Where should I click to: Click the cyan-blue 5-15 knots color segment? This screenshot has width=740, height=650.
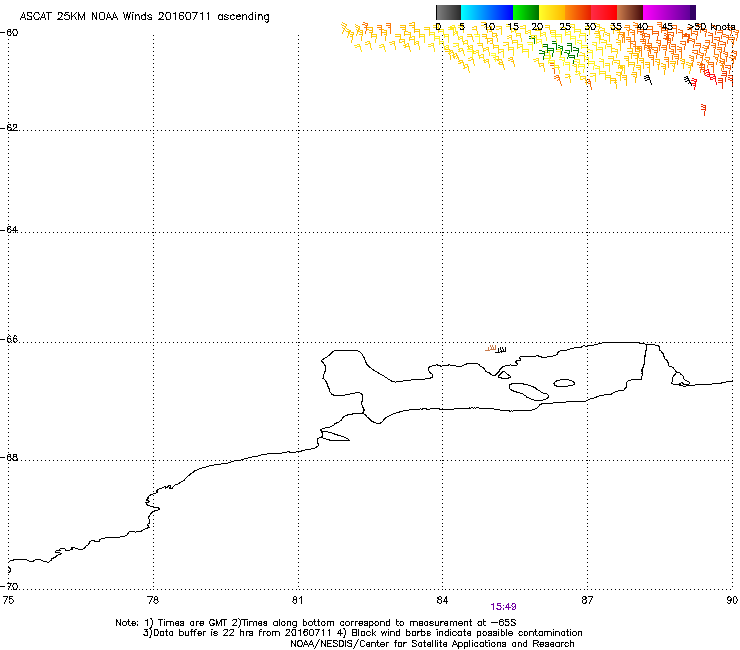tap(487, 12)
